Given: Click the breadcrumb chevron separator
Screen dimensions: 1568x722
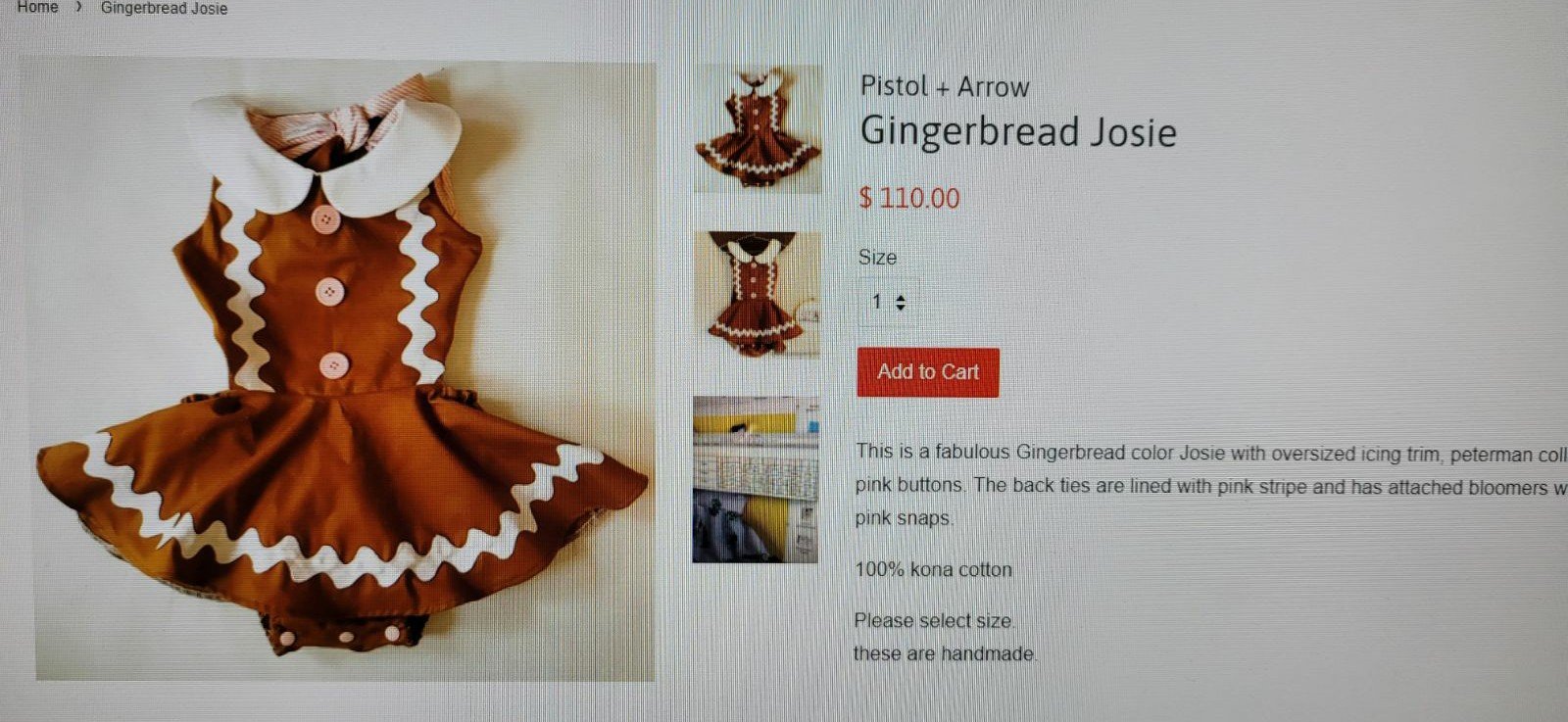Looking at the screenshot, I should point(78,7).
